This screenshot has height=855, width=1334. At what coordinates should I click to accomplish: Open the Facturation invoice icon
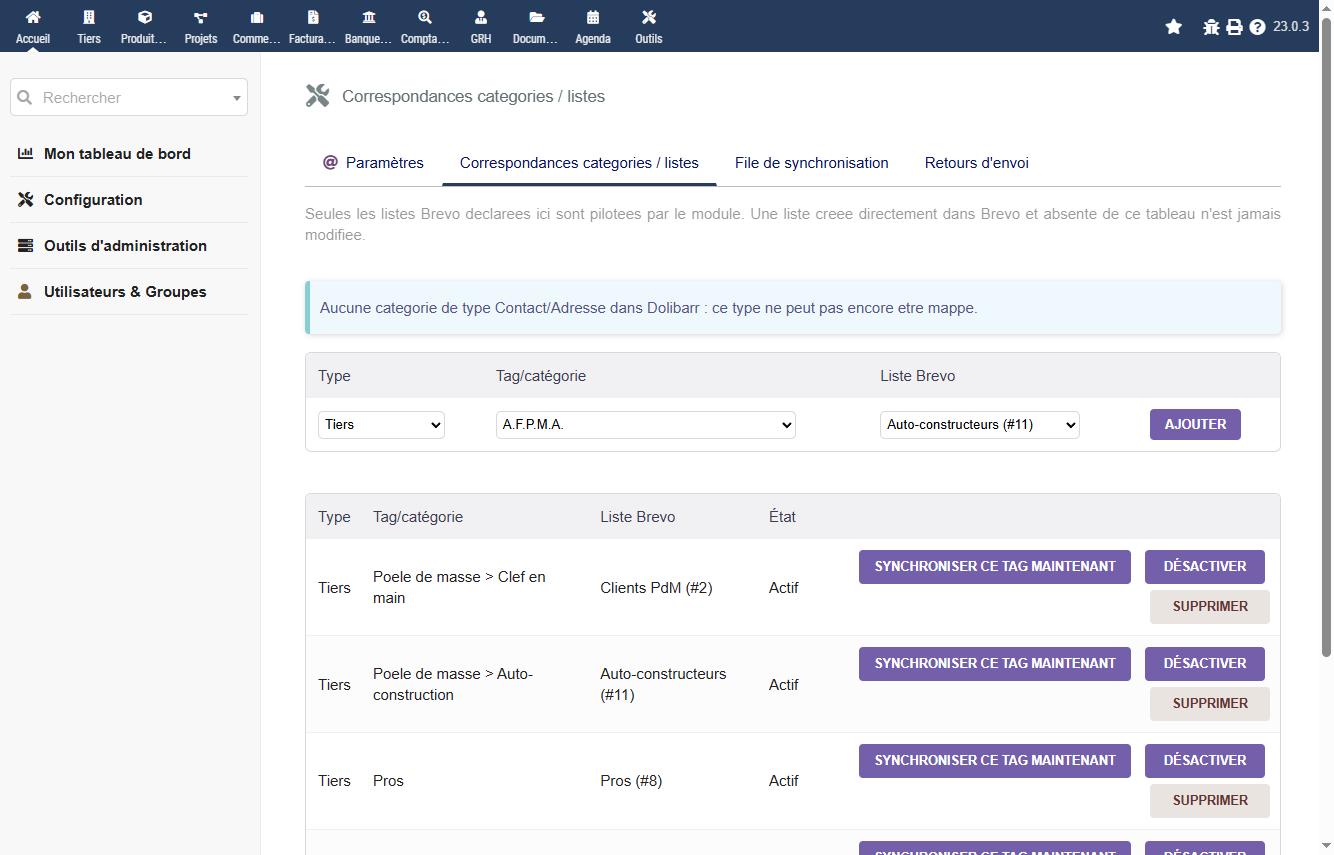point(313,17)
